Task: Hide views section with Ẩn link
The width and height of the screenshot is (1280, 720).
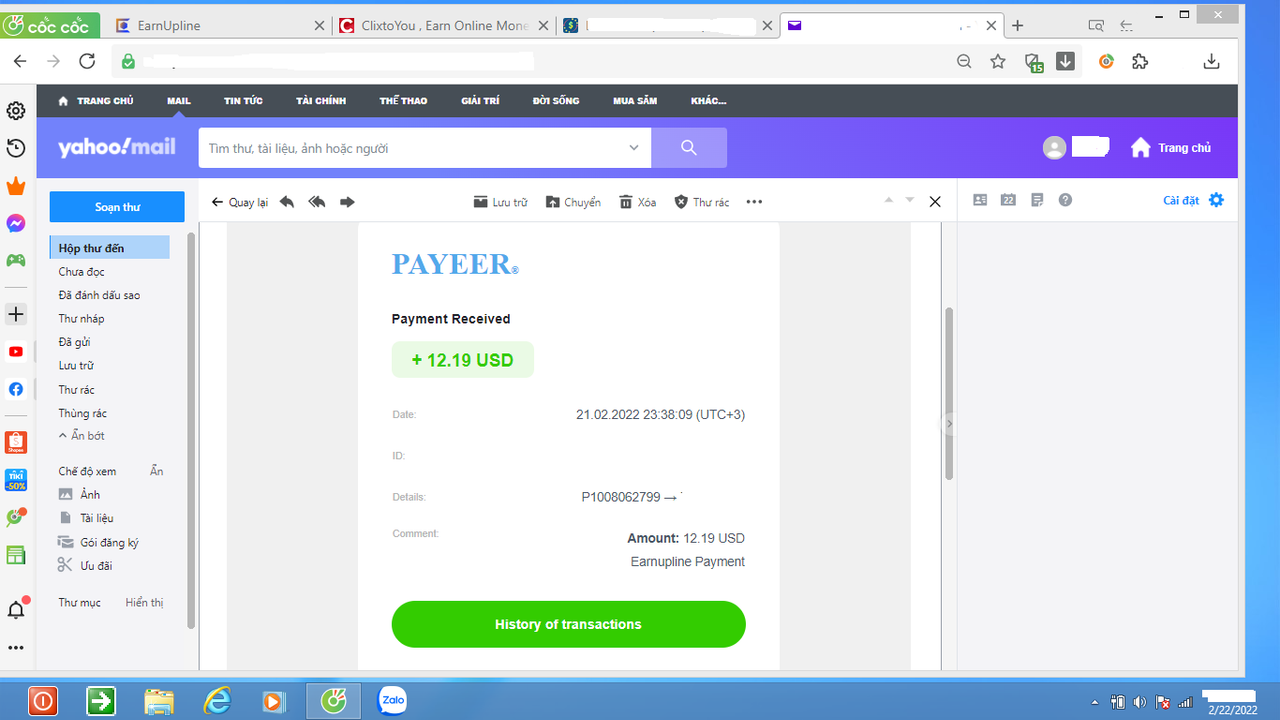Action: [157, 471]
